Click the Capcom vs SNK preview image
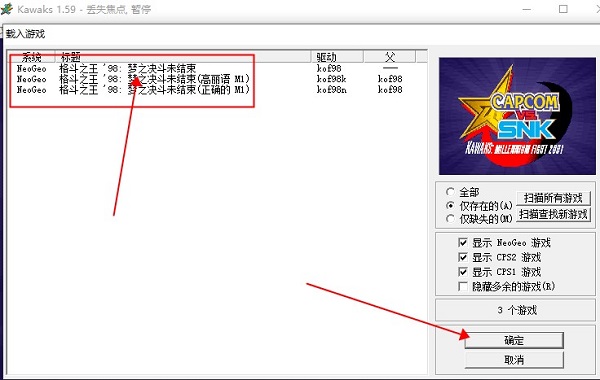The image size is (600, 380). pyautogui.click(x=517, y=116)
